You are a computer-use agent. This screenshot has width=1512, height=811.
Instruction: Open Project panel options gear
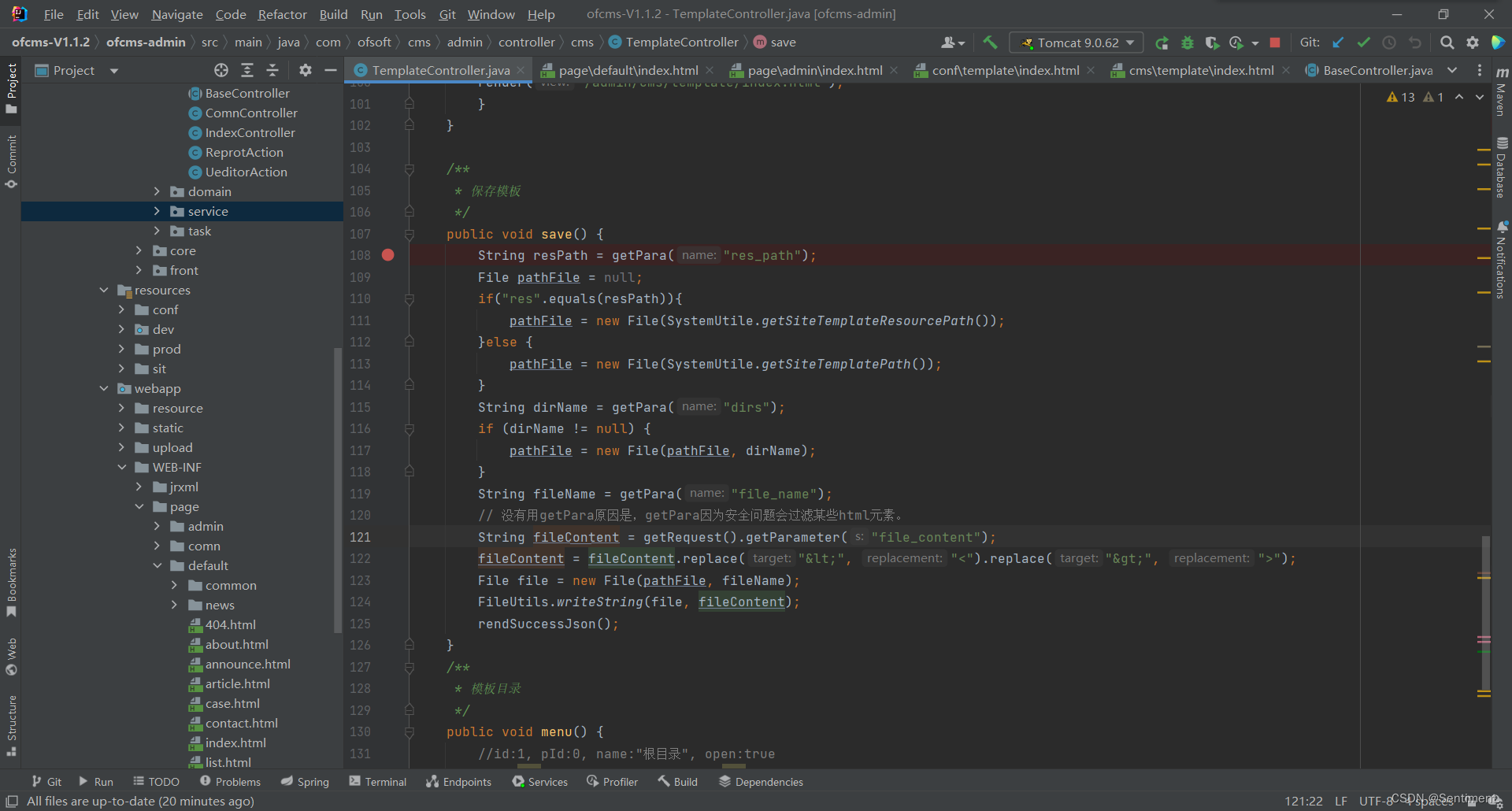306,70
